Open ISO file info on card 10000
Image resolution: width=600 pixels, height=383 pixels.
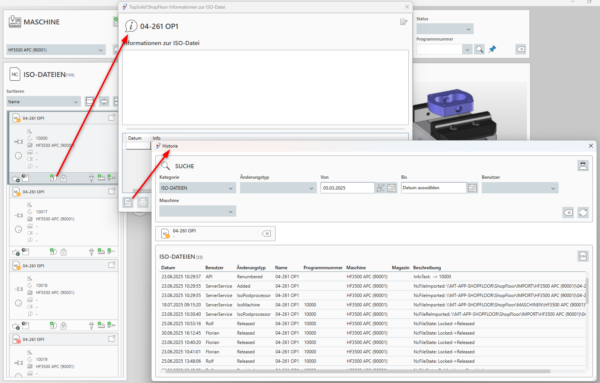tap(53, 178)
